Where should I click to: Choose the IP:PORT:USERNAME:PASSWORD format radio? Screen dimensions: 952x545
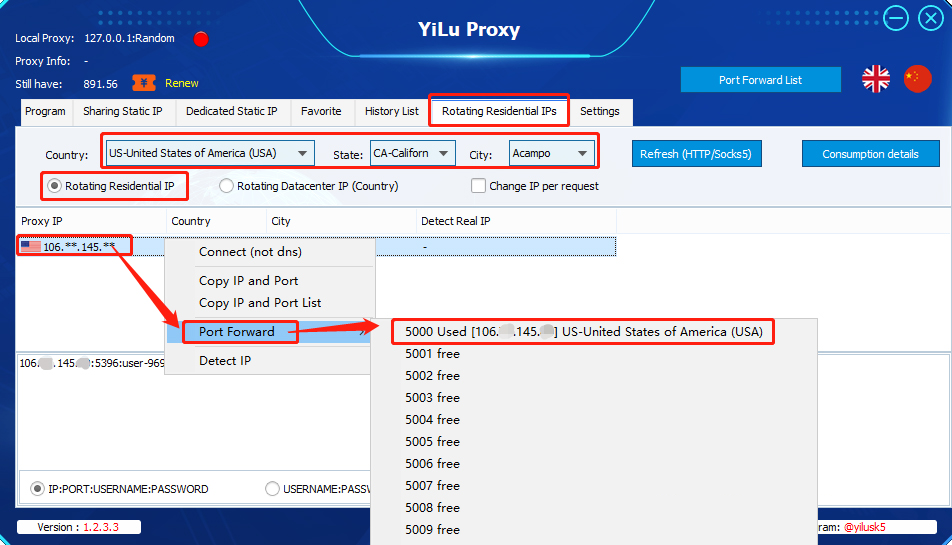(x=38, y=489)
